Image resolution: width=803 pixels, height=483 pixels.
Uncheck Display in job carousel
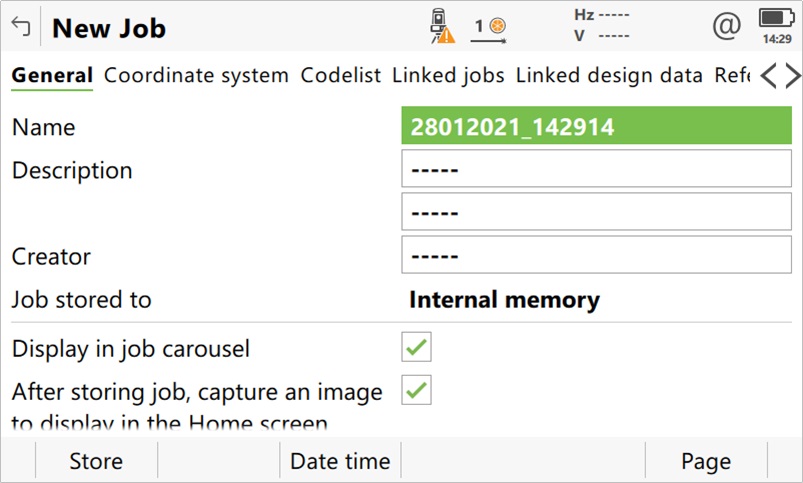pos(416,348)
